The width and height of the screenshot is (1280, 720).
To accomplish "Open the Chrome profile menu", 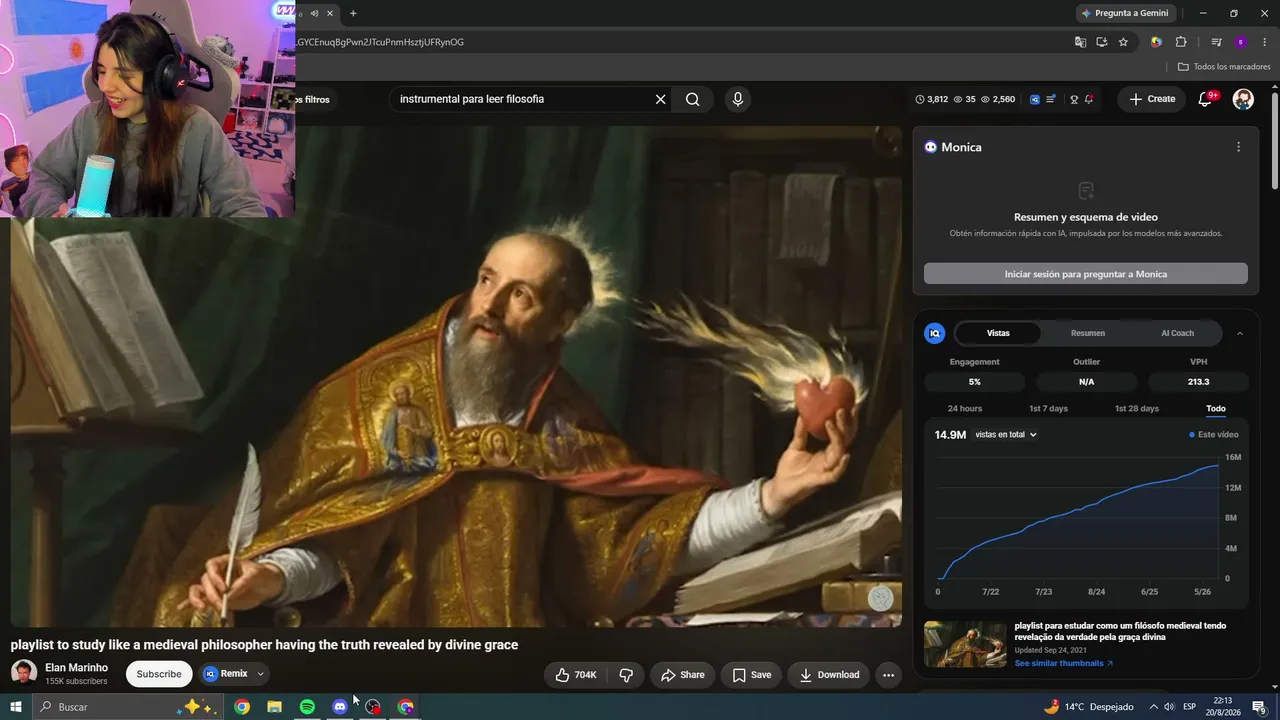I will coord(1241,42).
